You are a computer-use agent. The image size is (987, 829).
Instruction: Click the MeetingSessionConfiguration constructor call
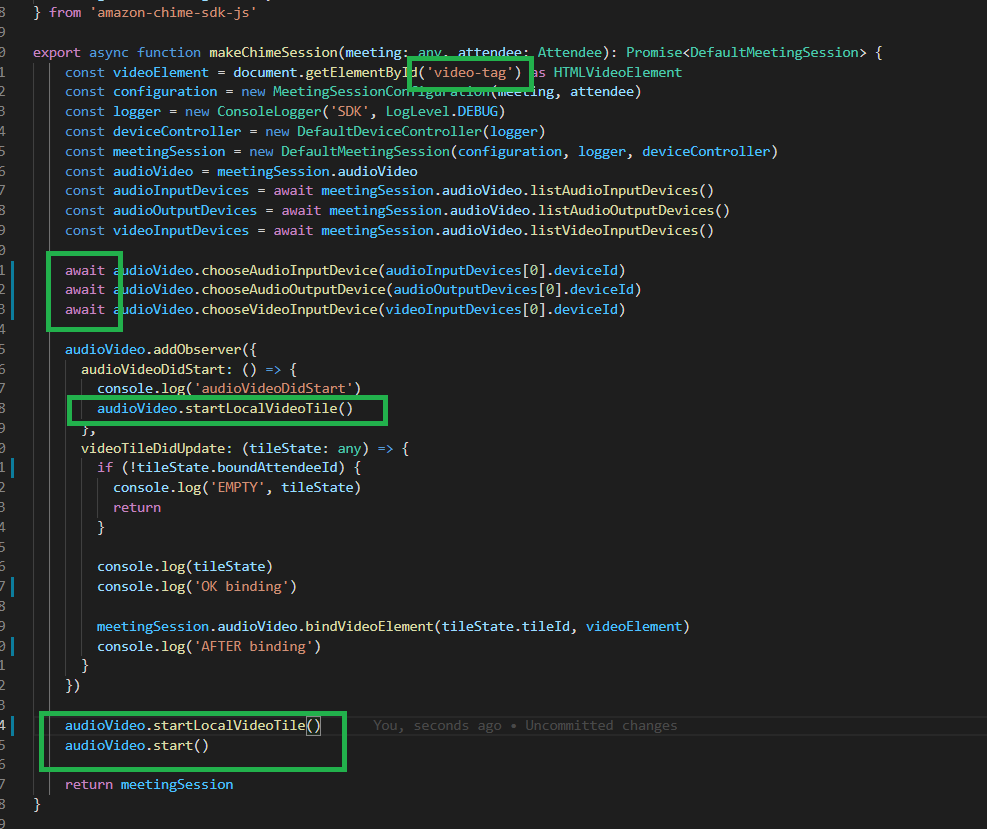click(381, 92)
